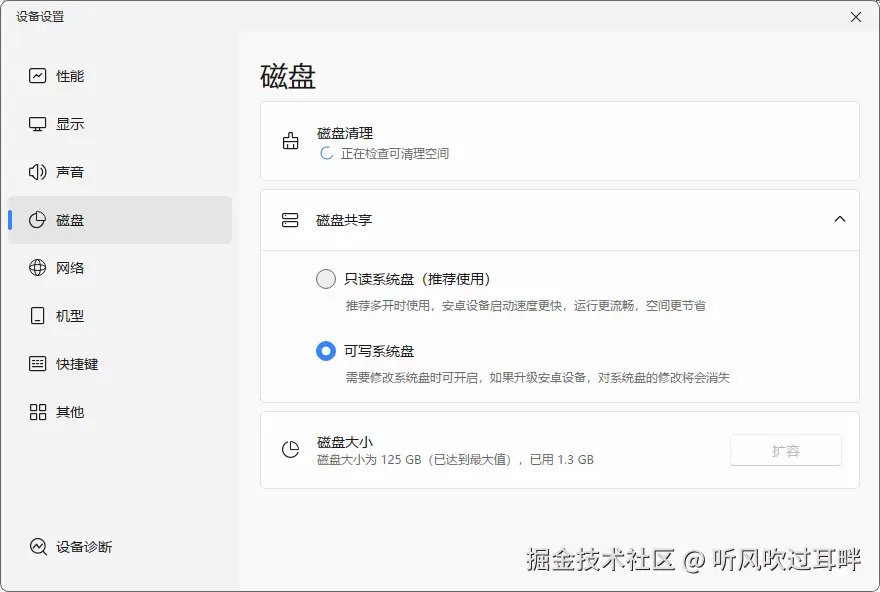The image size is (880, 592).
Task: Close the 设备设置 window
Action: pyautogui.click(x=855, y=17)
